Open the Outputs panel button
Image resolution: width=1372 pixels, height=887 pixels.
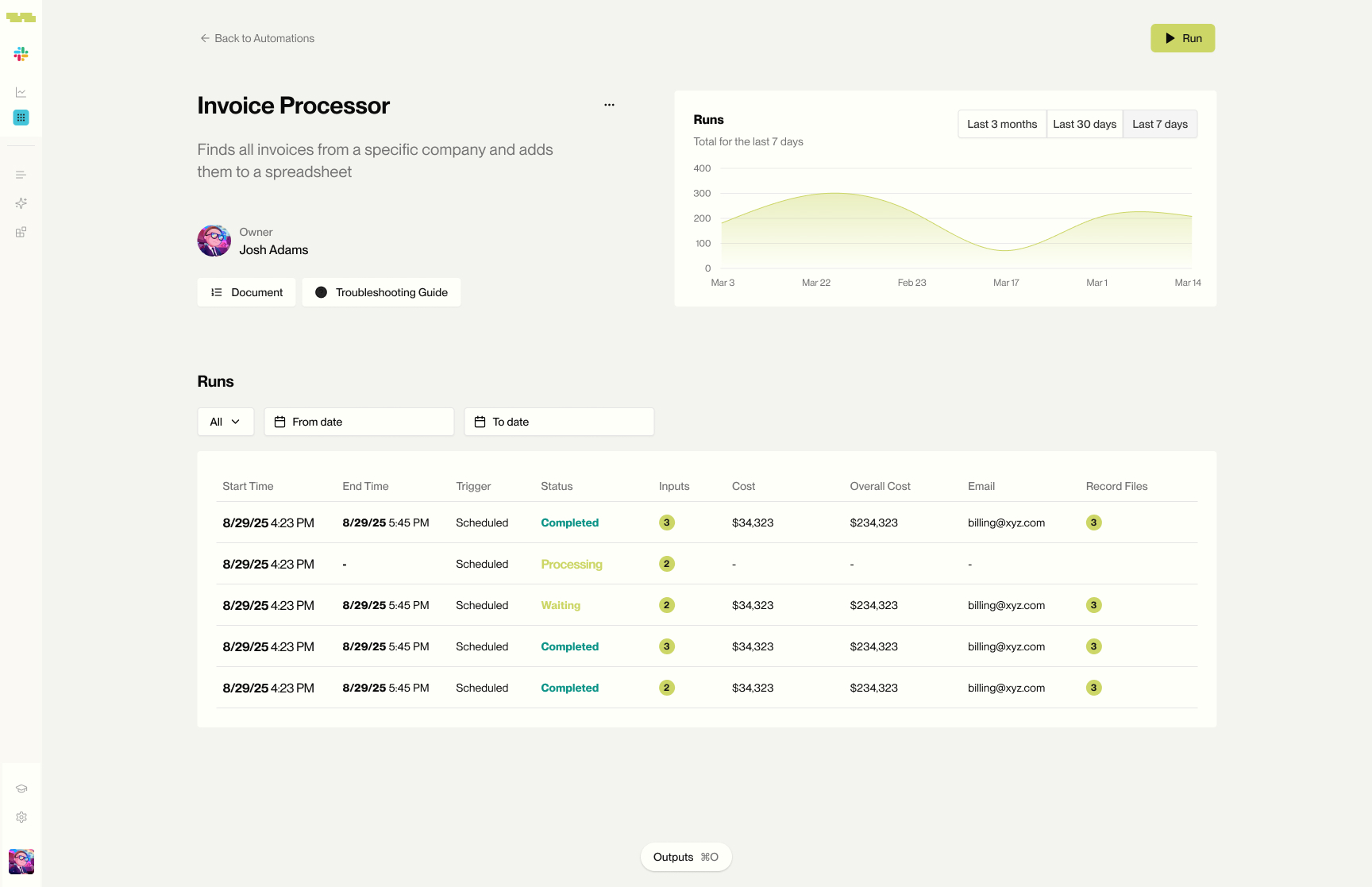(x=685, y=857)
